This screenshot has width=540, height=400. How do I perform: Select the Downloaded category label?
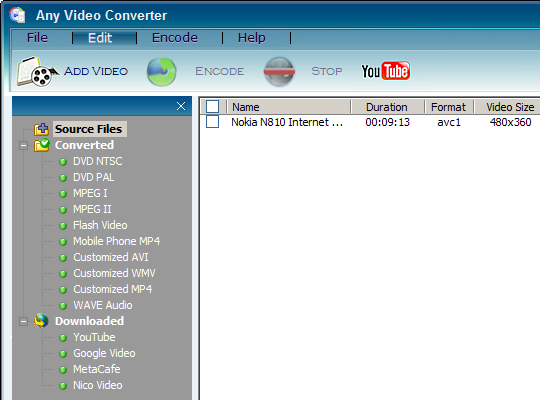tap(90, 321)
